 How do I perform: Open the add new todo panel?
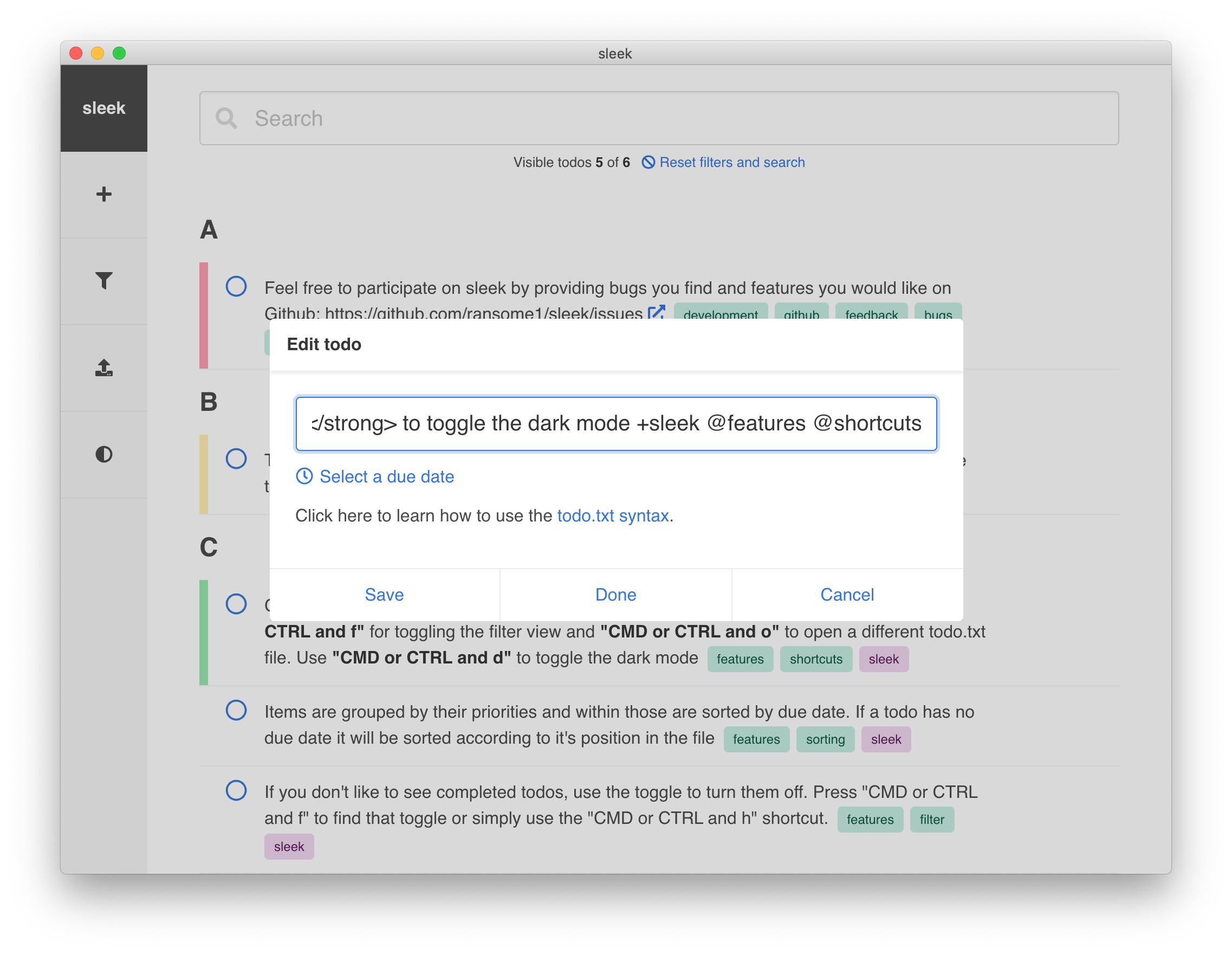104,194
